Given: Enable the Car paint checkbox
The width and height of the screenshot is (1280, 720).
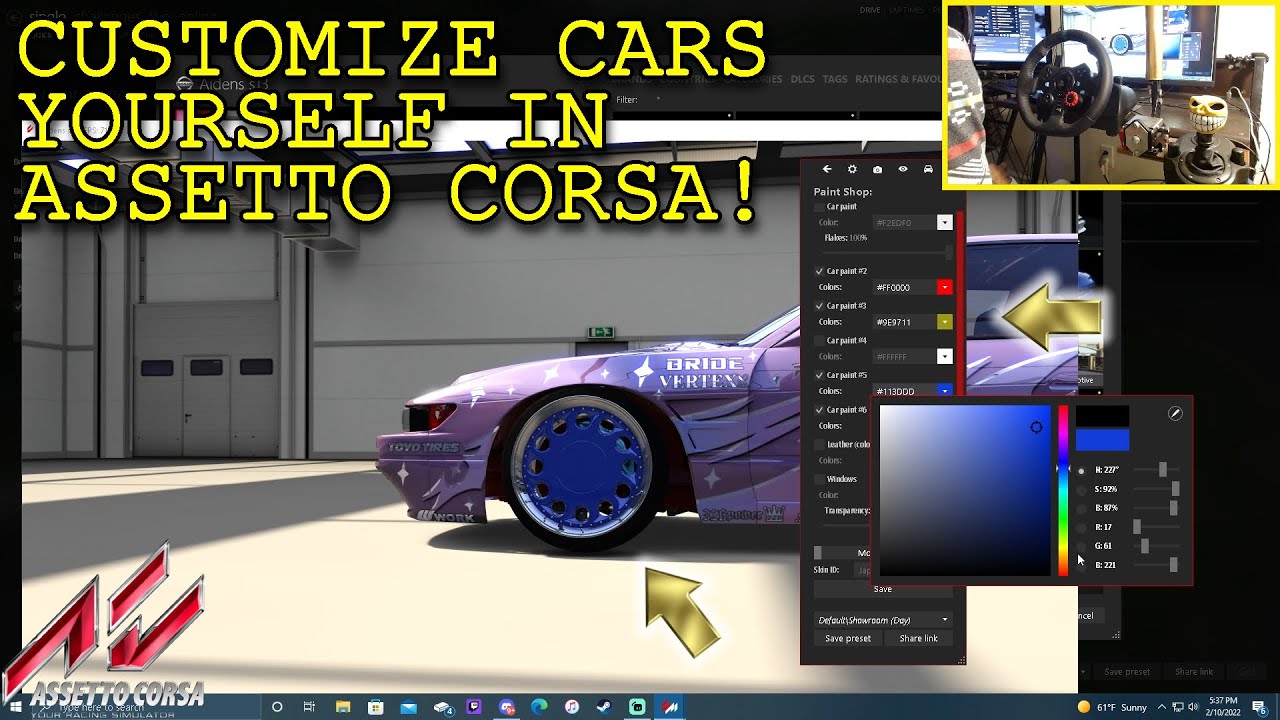Looking at the screenshot, I should tap(820, 206).
